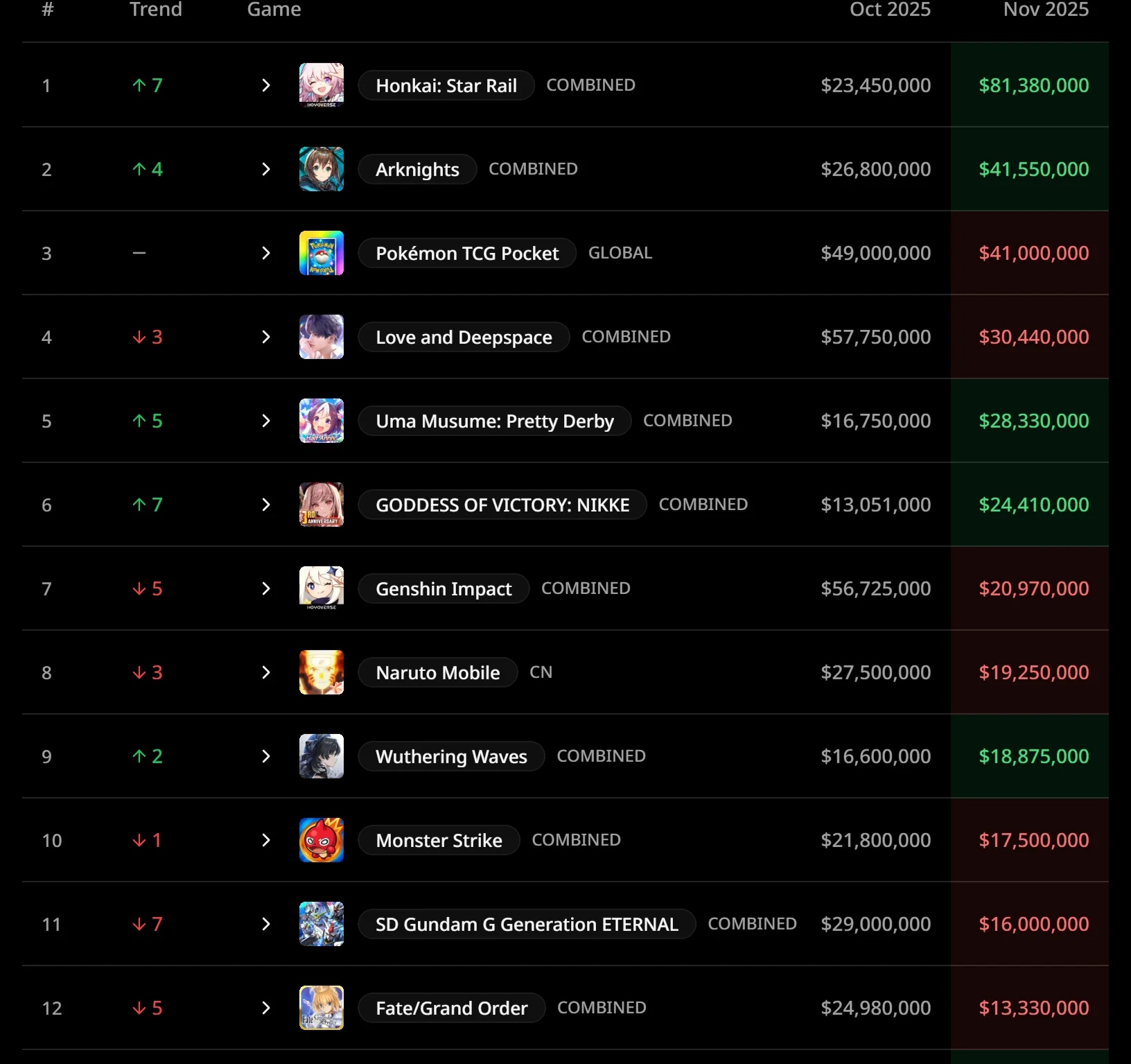This screenshot has height=1064, width=1131.
Task: Expand the Honkai: Star Rail row
Action: (x=266, y=85)
